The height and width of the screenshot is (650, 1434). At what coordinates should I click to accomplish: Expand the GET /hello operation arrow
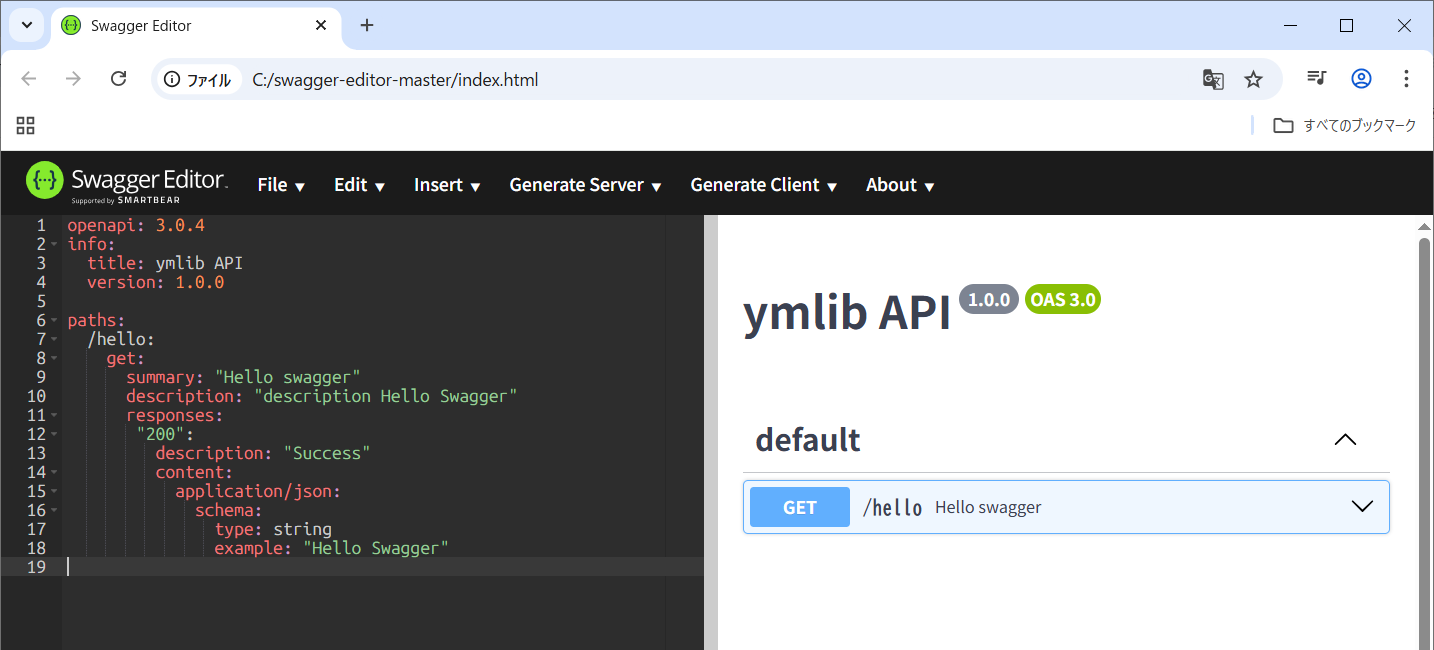(1362, 506)
